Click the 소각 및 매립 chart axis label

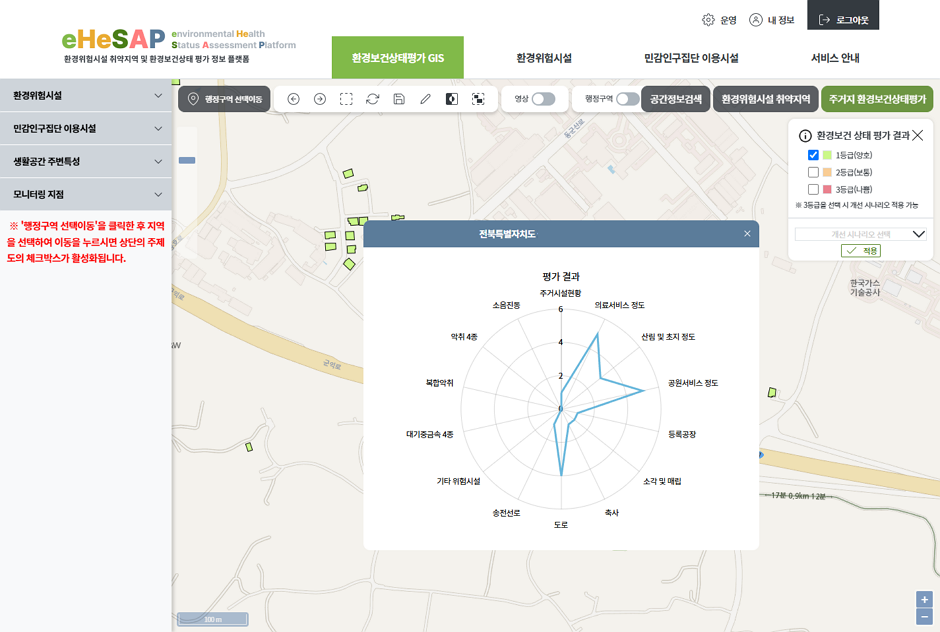pos(662,481)
